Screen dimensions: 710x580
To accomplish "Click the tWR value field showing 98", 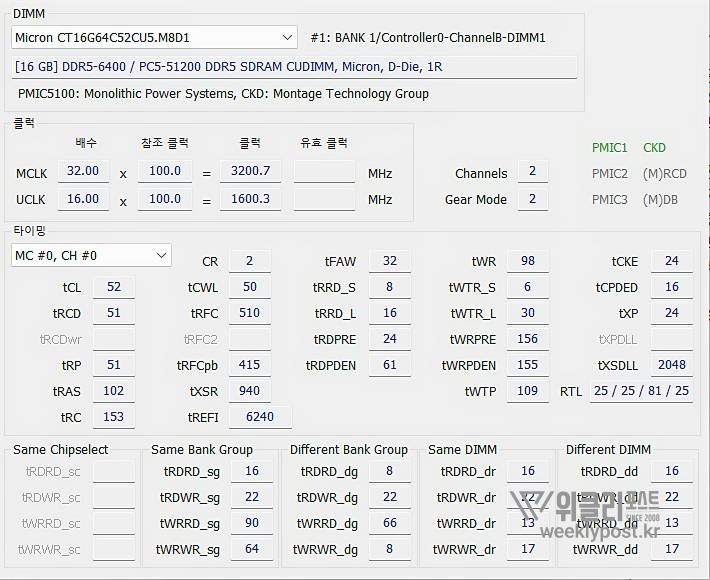I will point(528,261).
